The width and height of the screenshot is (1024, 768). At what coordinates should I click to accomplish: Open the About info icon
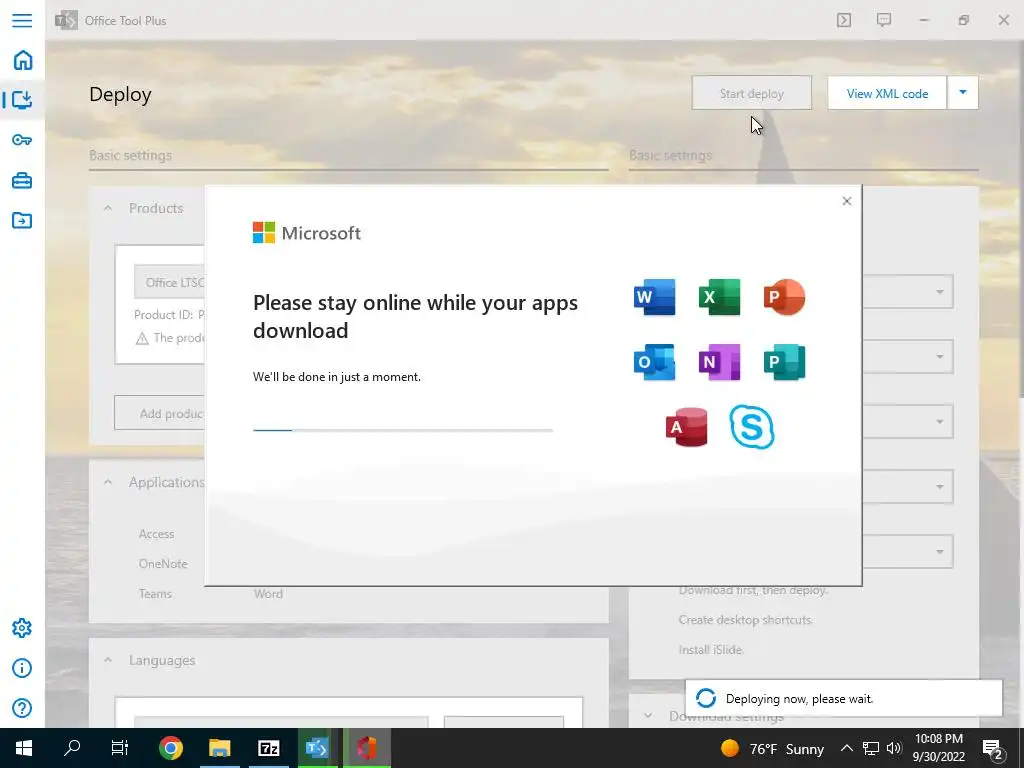[x=22, y=668]
